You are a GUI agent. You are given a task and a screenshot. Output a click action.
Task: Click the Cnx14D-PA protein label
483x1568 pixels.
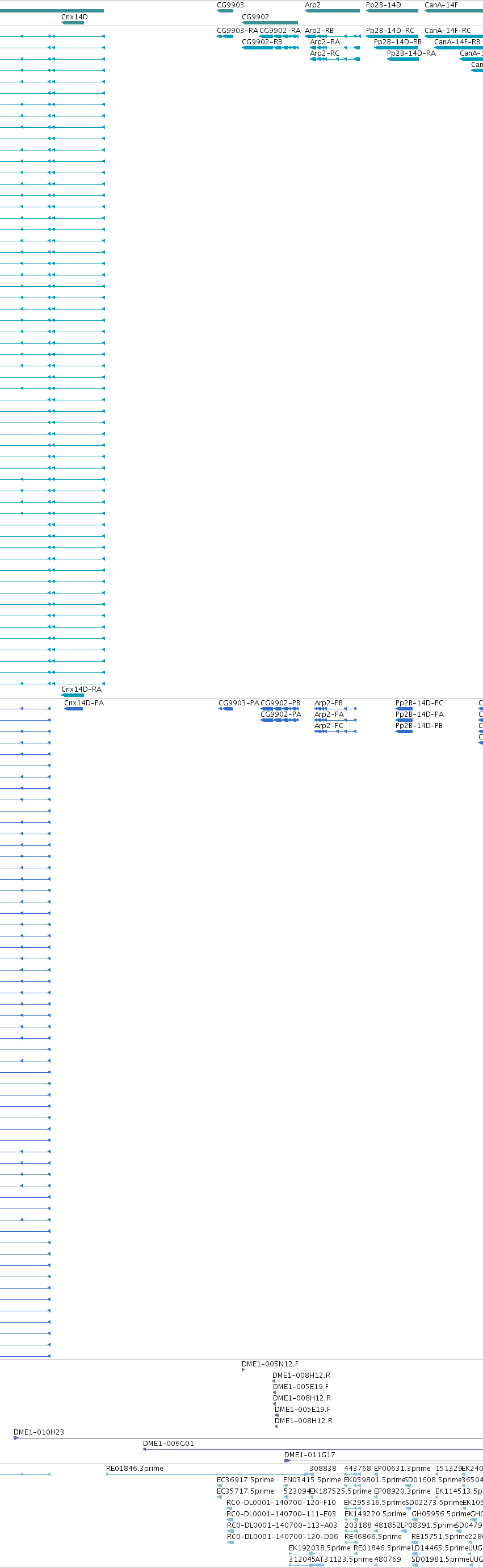[84, 703]
